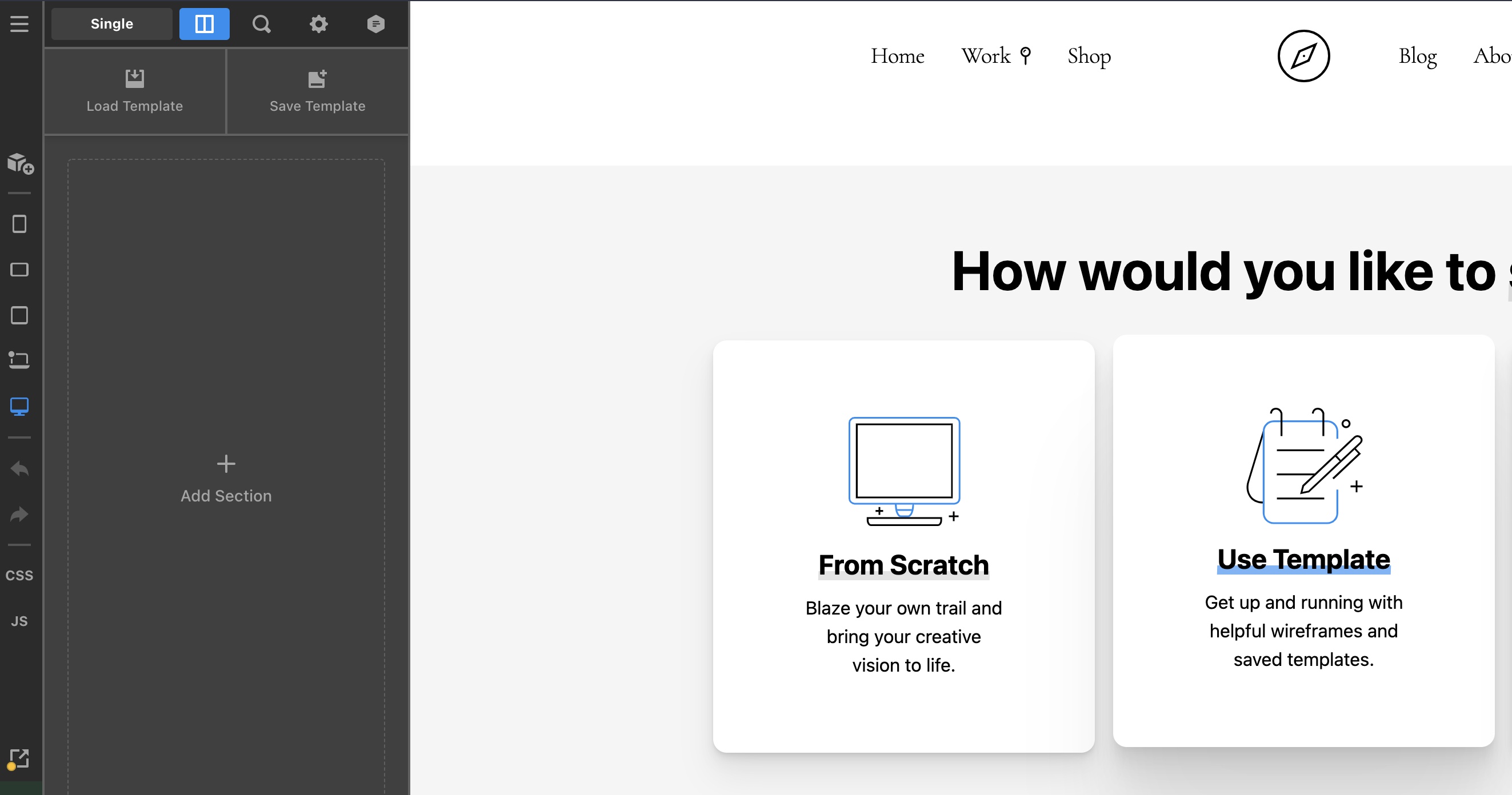
Task: Select the Single layout tab
Action: (x=111, y=24)
